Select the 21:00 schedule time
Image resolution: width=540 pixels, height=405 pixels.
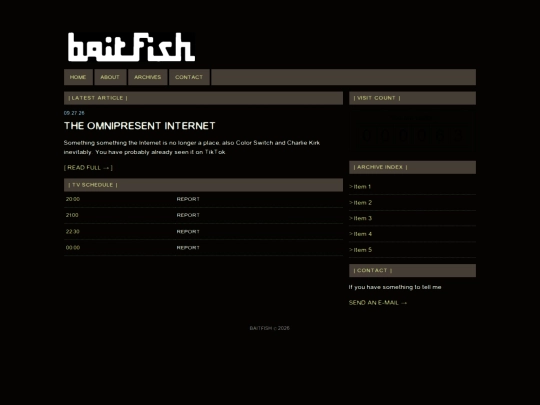coord(72,215)
